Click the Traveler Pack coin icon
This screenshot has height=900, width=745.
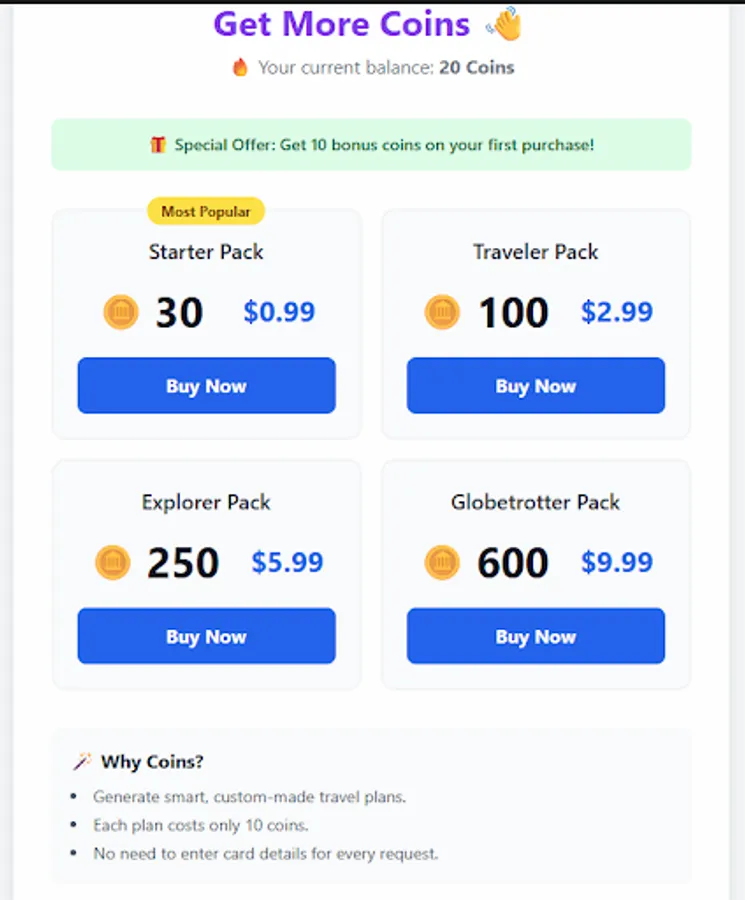pos(442,313)
